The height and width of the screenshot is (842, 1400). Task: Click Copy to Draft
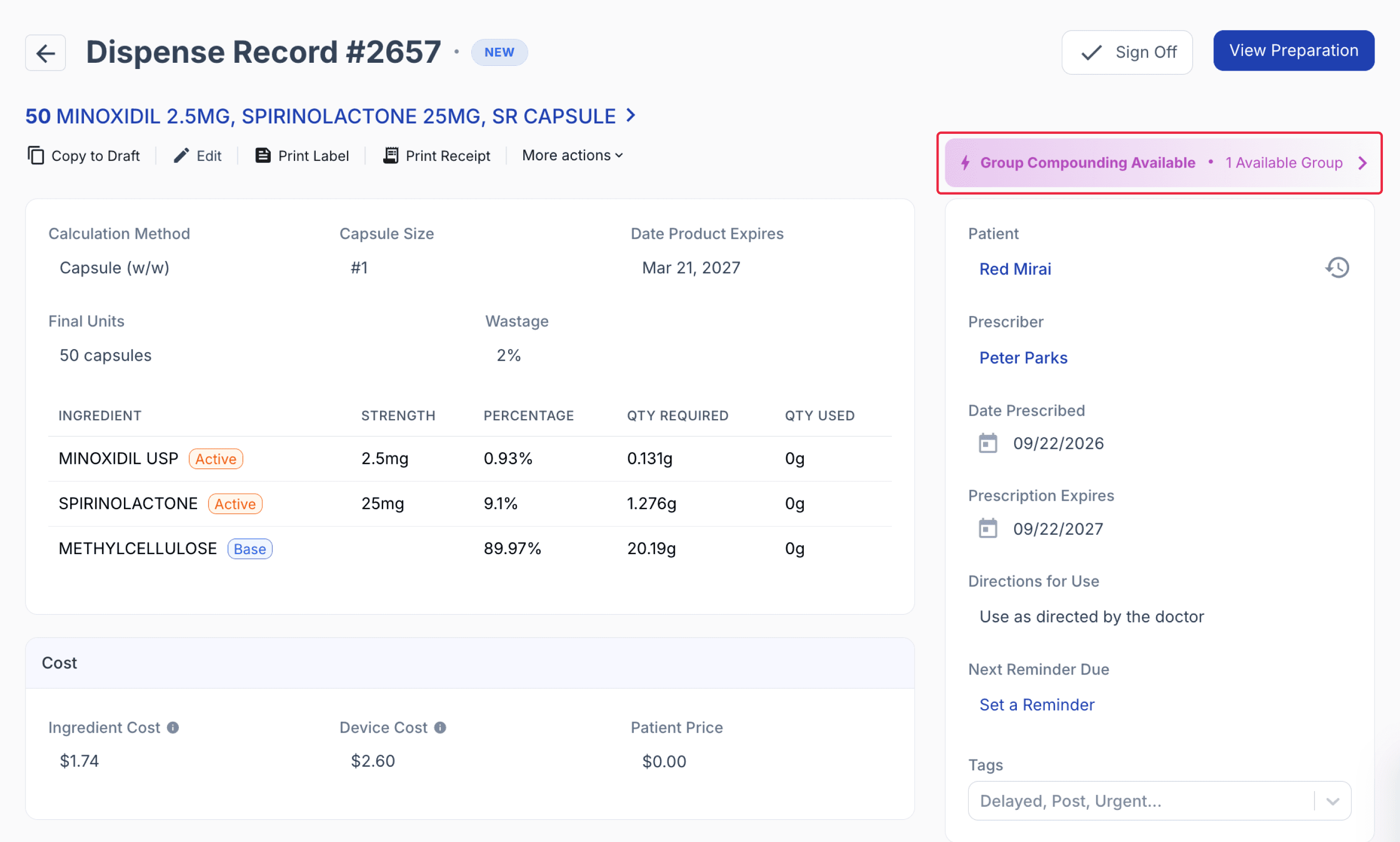pos(84,156)
